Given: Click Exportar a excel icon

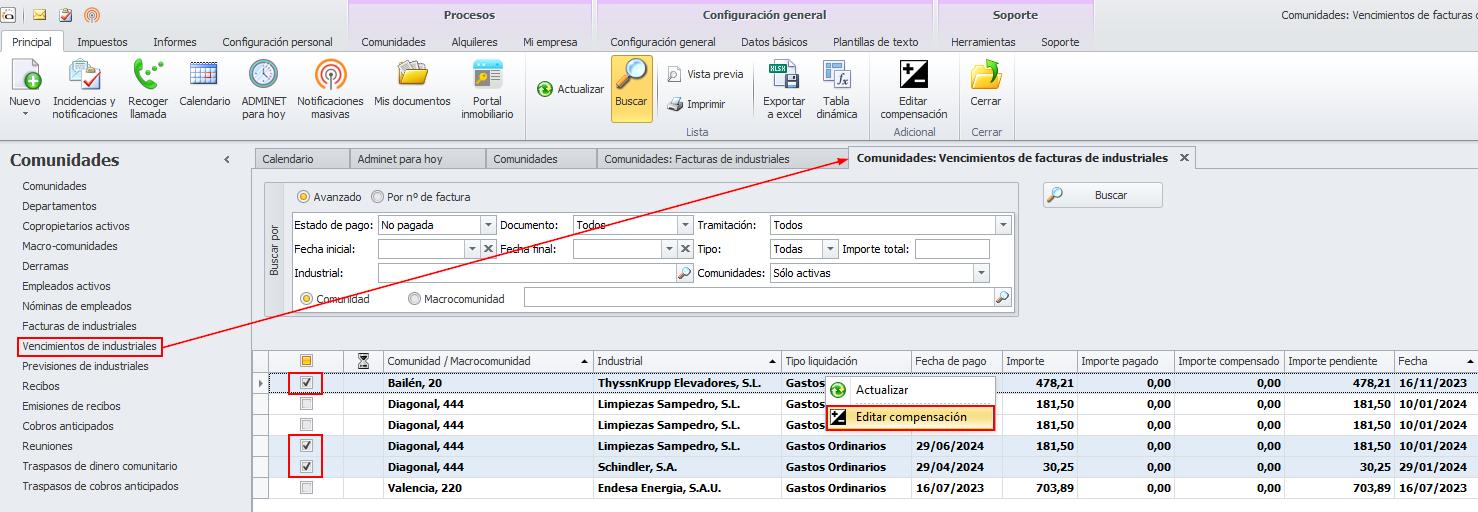Looking at the screenshot, I should click(x=783, y=76).
